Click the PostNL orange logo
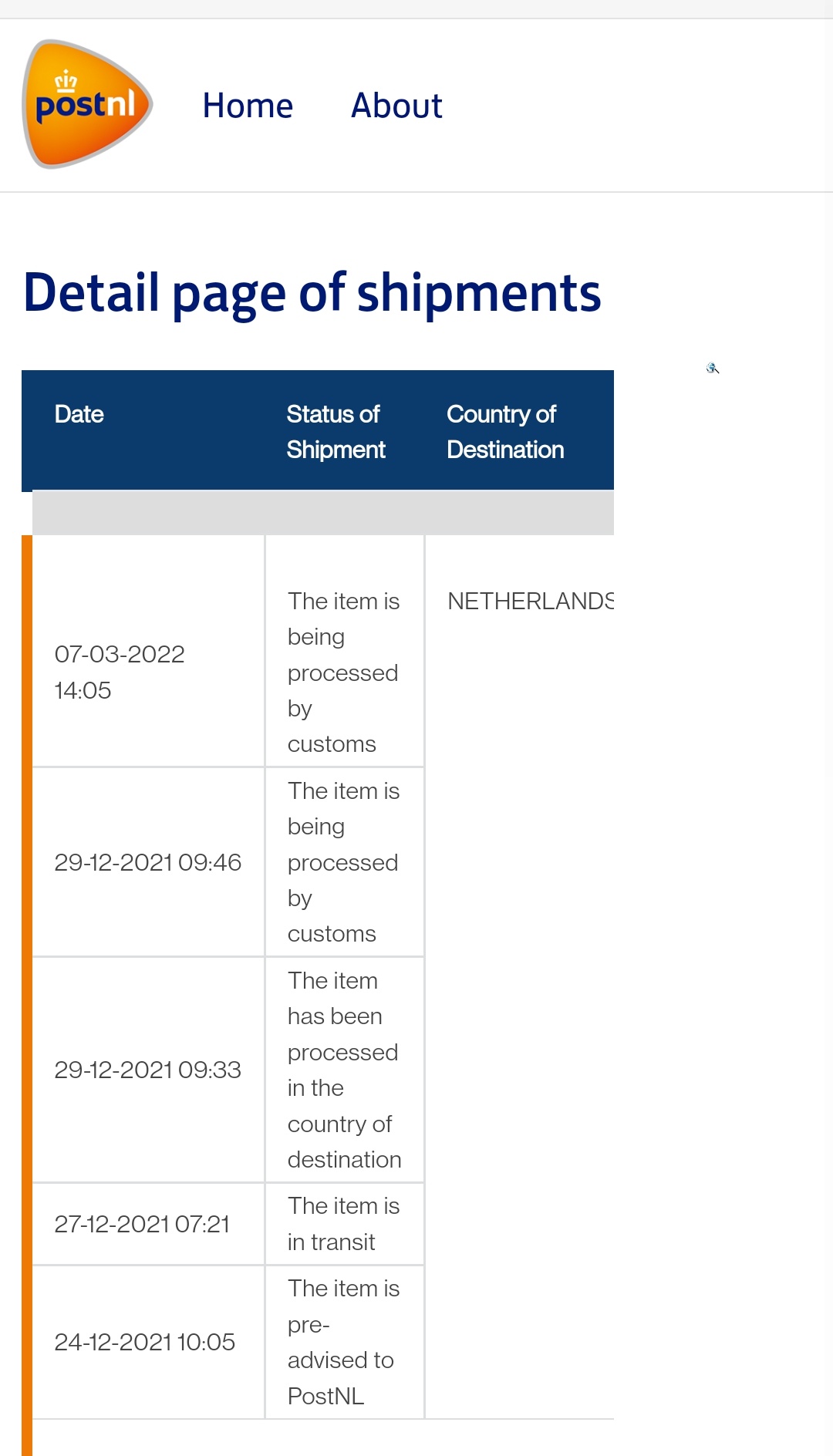833x1456 pixels. pyautogui.click(x=87, y=104)
